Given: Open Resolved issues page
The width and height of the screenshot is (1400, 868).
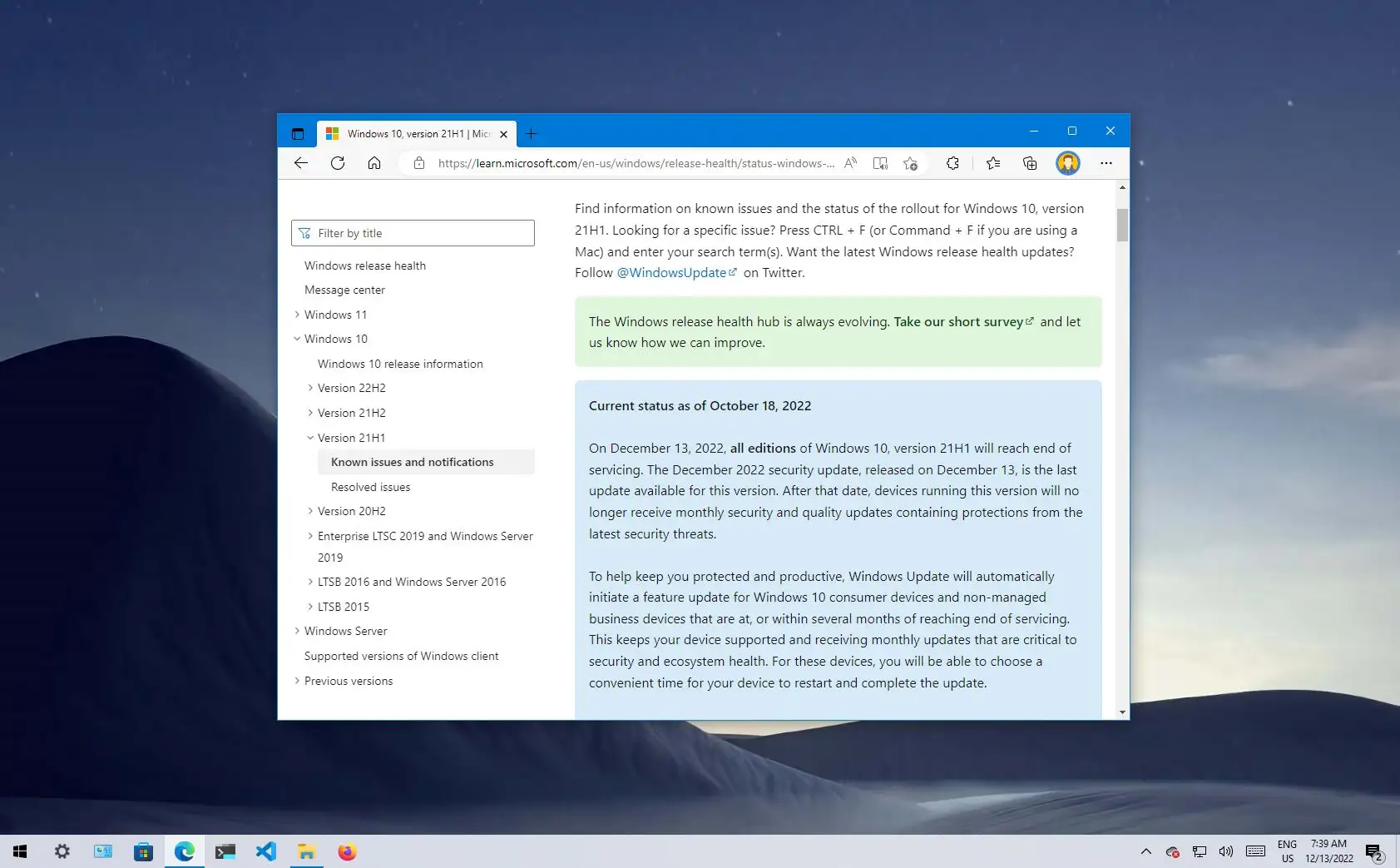Looking at the screenshot, I should [370, 487].
